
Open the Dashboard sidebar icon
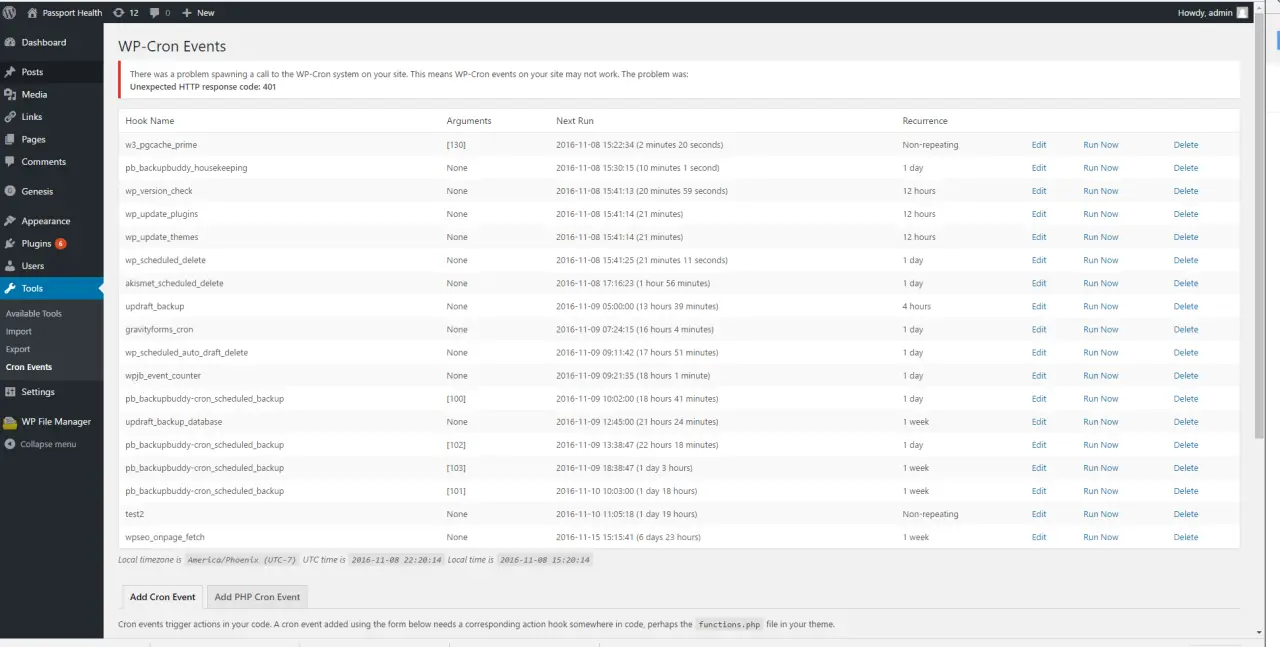pos(10,43)
